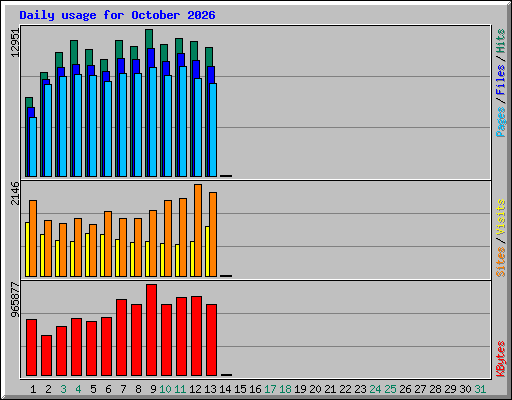Click the tallest orange sites bar on day 12
Image resolution: width=512 pixels, height=400 pixels.
(198, 230)
